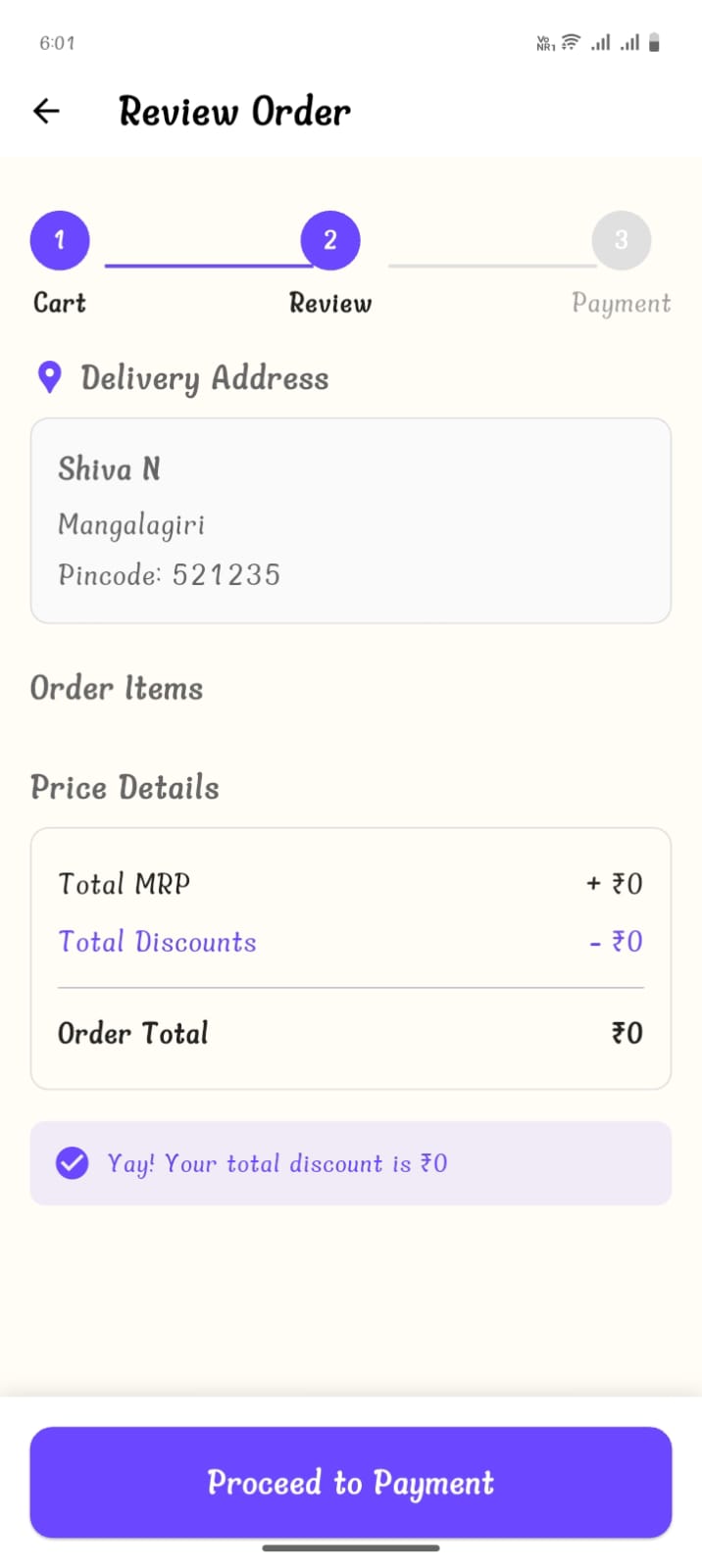Tap the back arrow icon
This screenshot has width=702, height=1568.
pyautogui.click(x=47, y=111)
